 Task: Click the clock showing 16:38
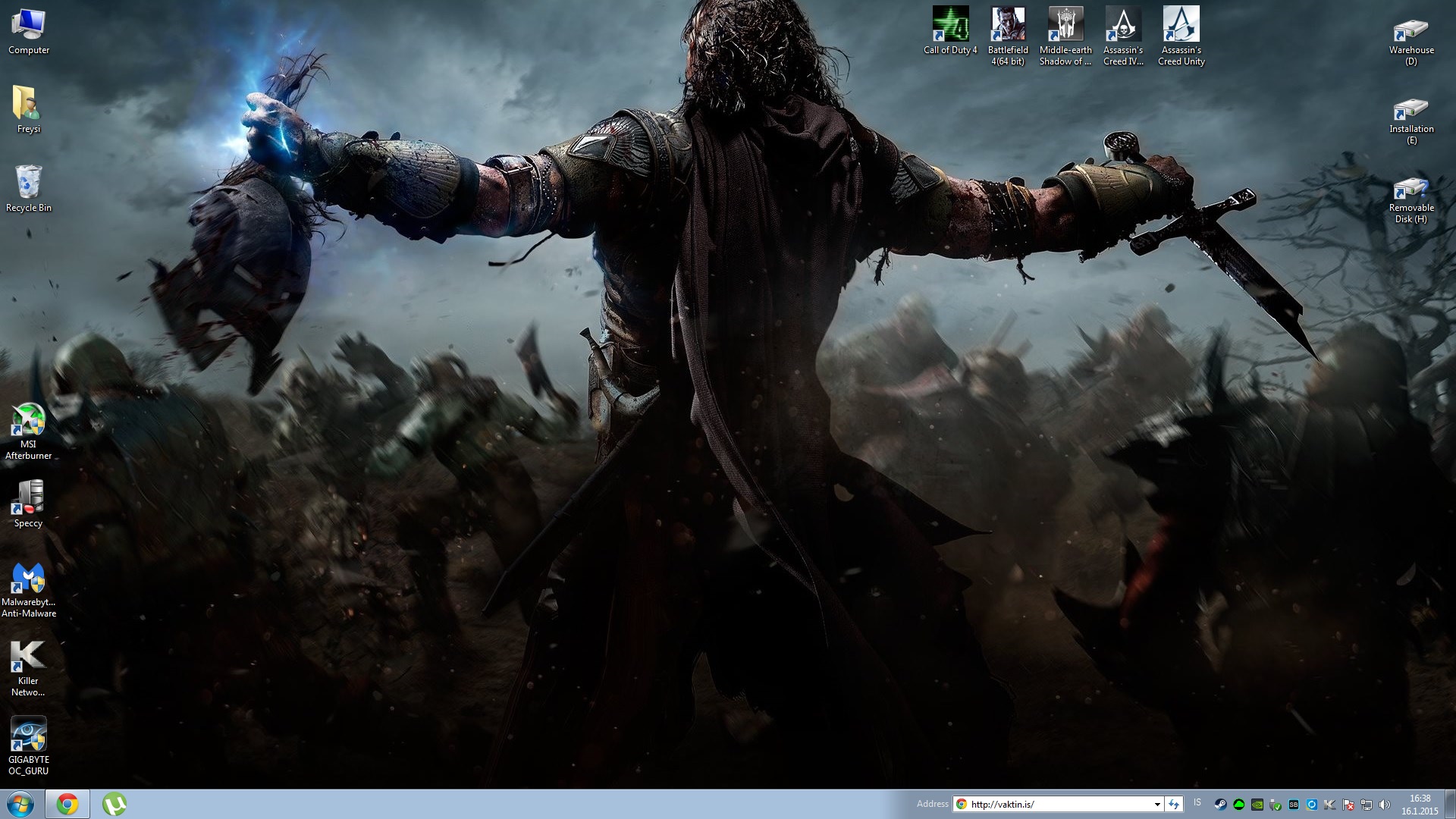click(1420, 799)
